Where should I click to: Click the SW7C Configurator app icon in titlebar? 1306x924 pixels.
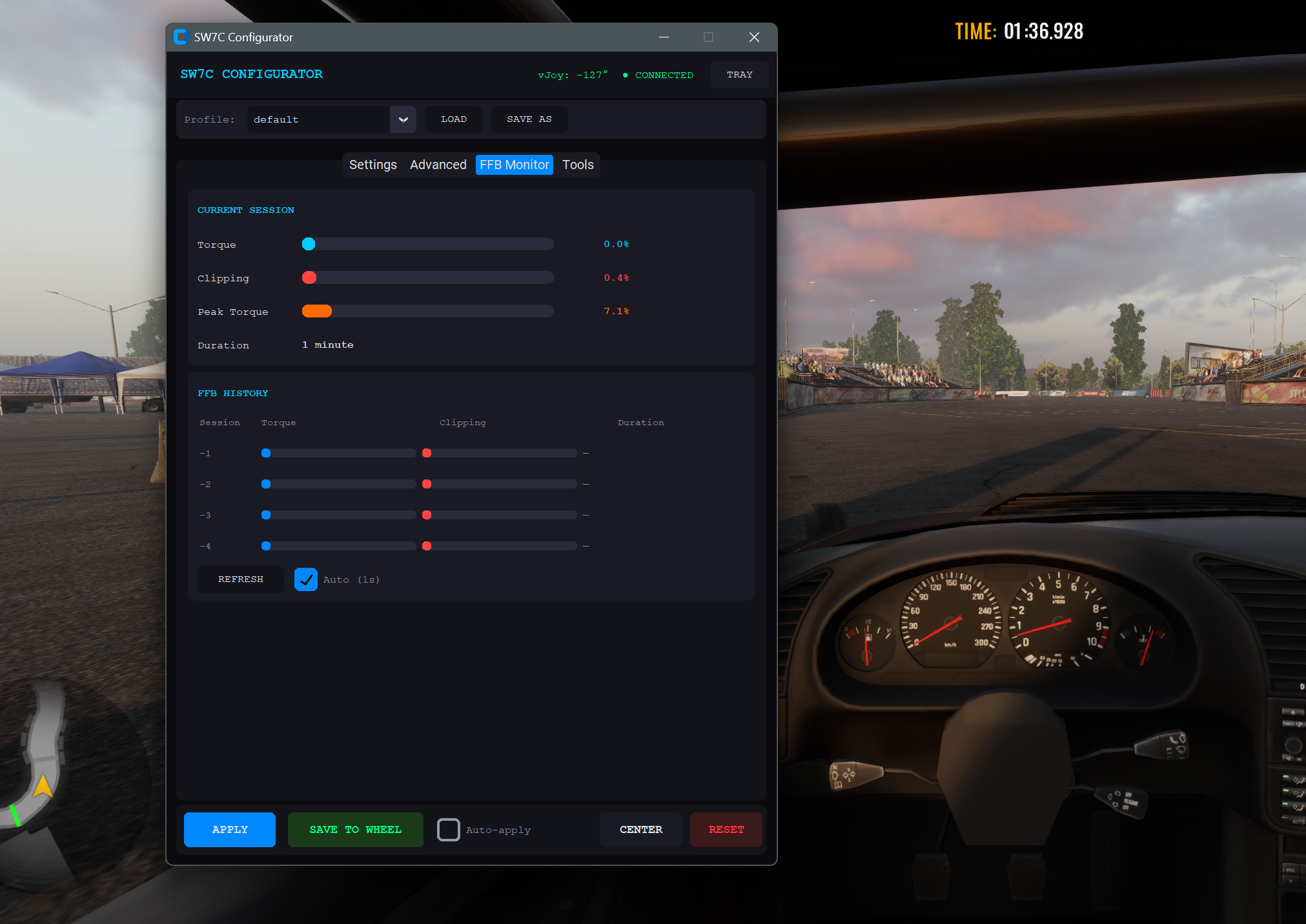pos(181,37)
